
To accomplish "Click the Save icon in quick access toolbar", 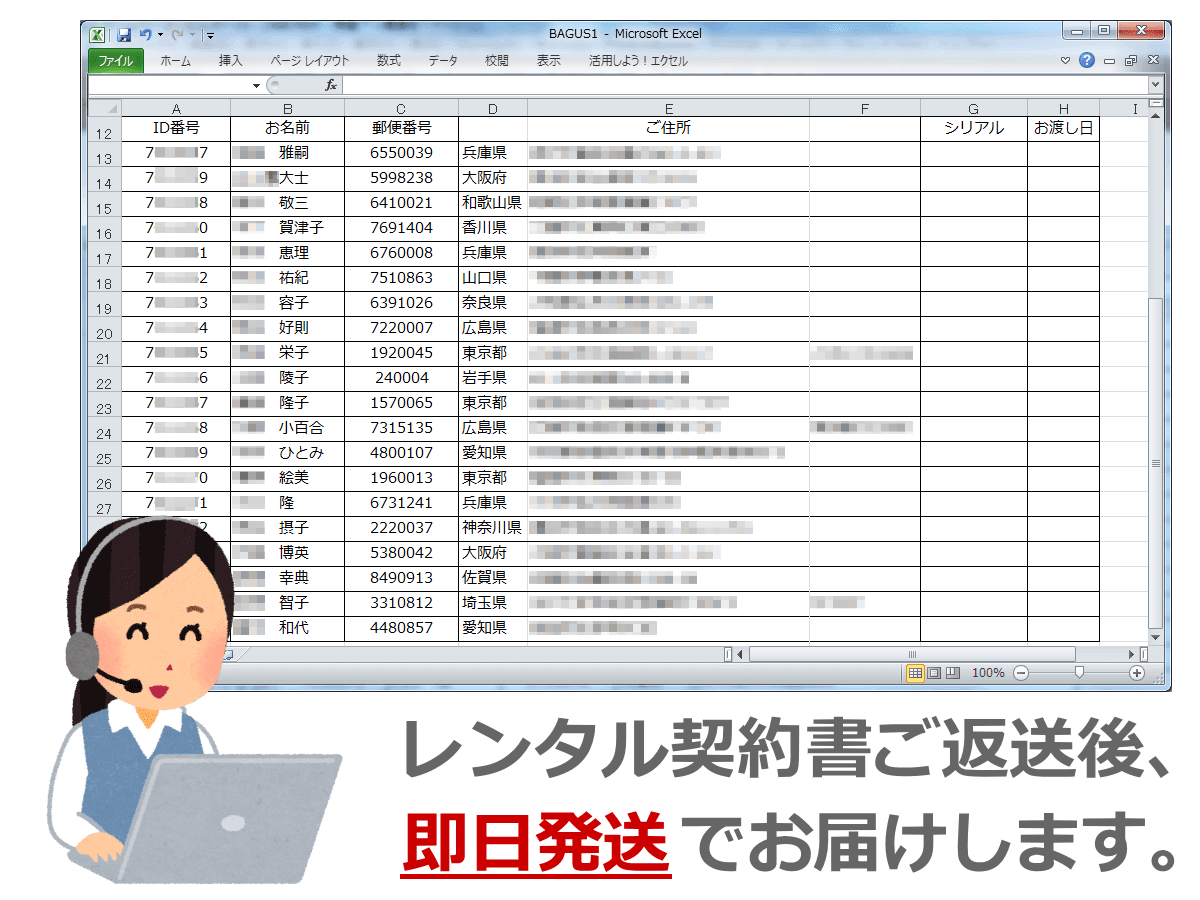I will pos(124,34).
